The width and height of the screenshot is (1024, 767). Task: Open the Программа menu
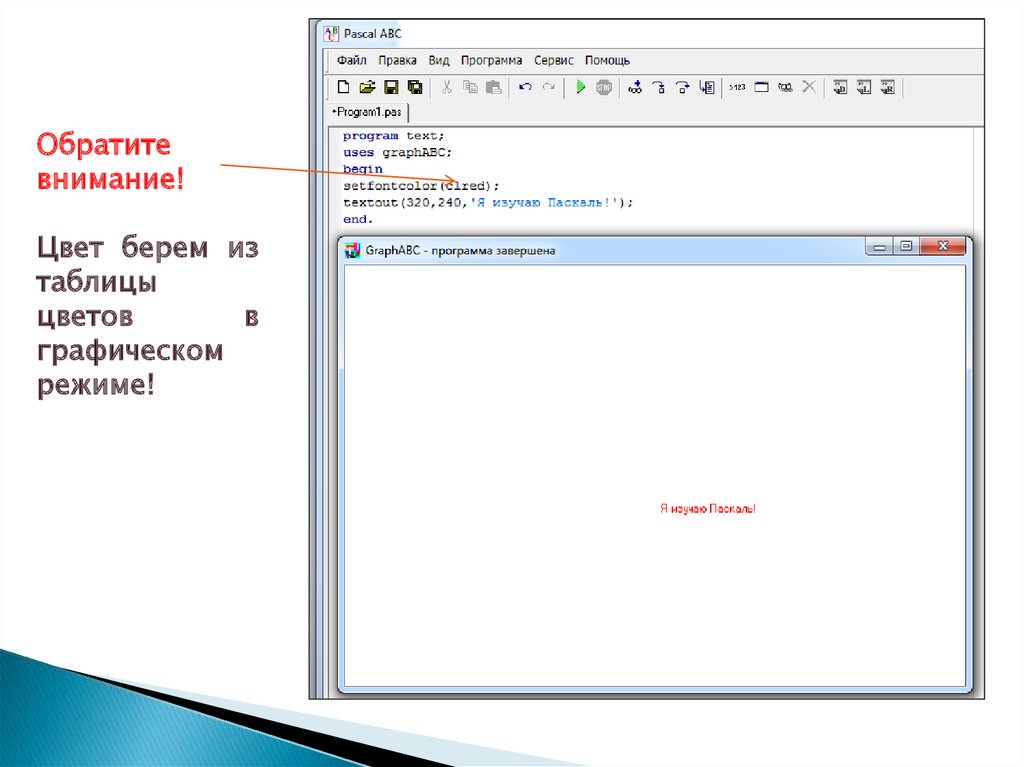(491, 60)
